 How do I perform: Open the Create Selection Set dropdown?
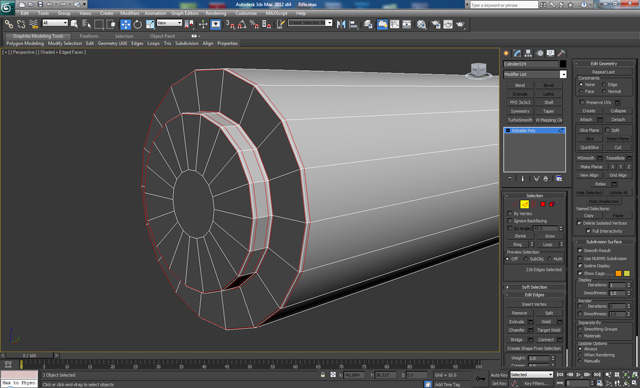point(310,23)
